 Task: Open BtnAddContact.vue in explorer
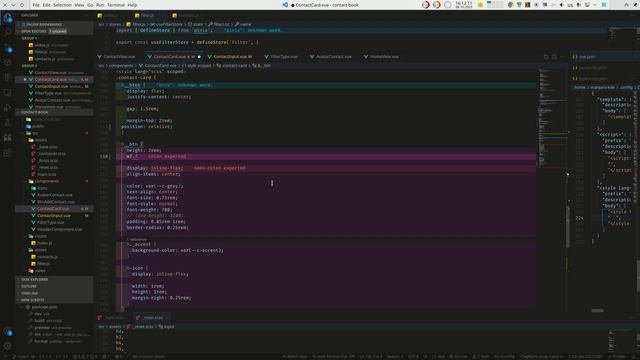pos(53,202)
